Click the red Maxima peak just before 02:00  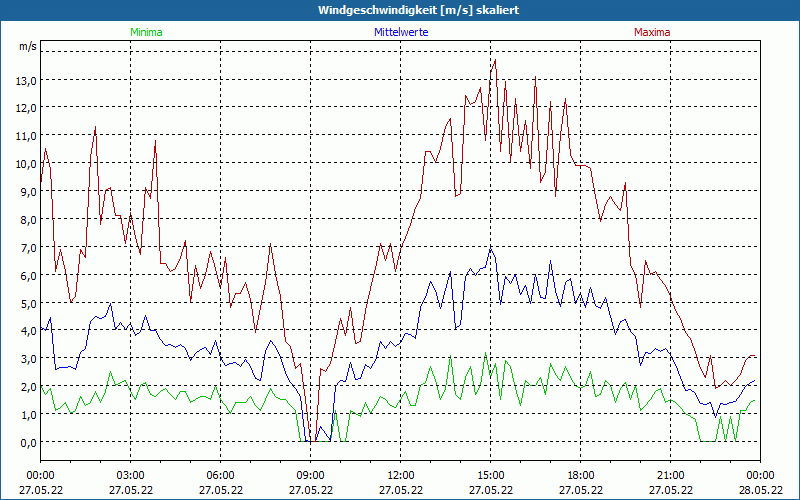(95, 127)
